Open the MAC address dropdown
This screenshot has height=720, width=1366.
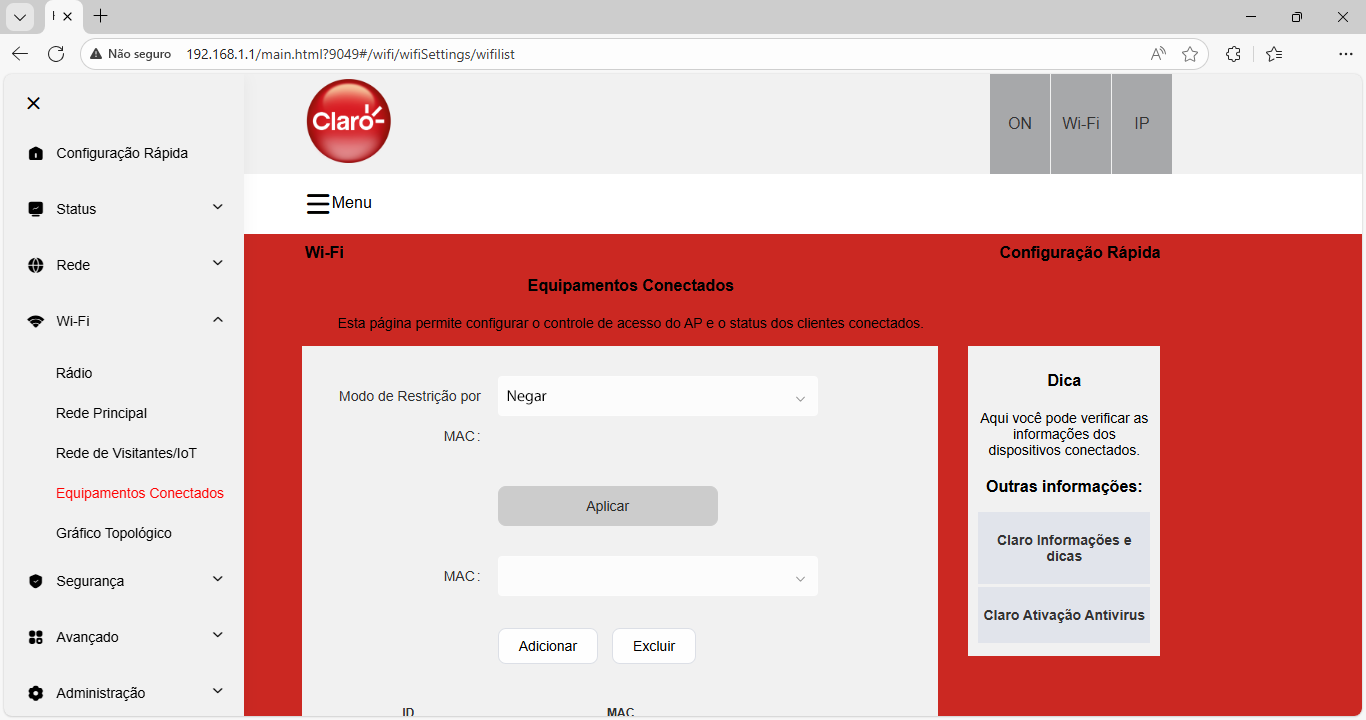click(x=657, y=576)
